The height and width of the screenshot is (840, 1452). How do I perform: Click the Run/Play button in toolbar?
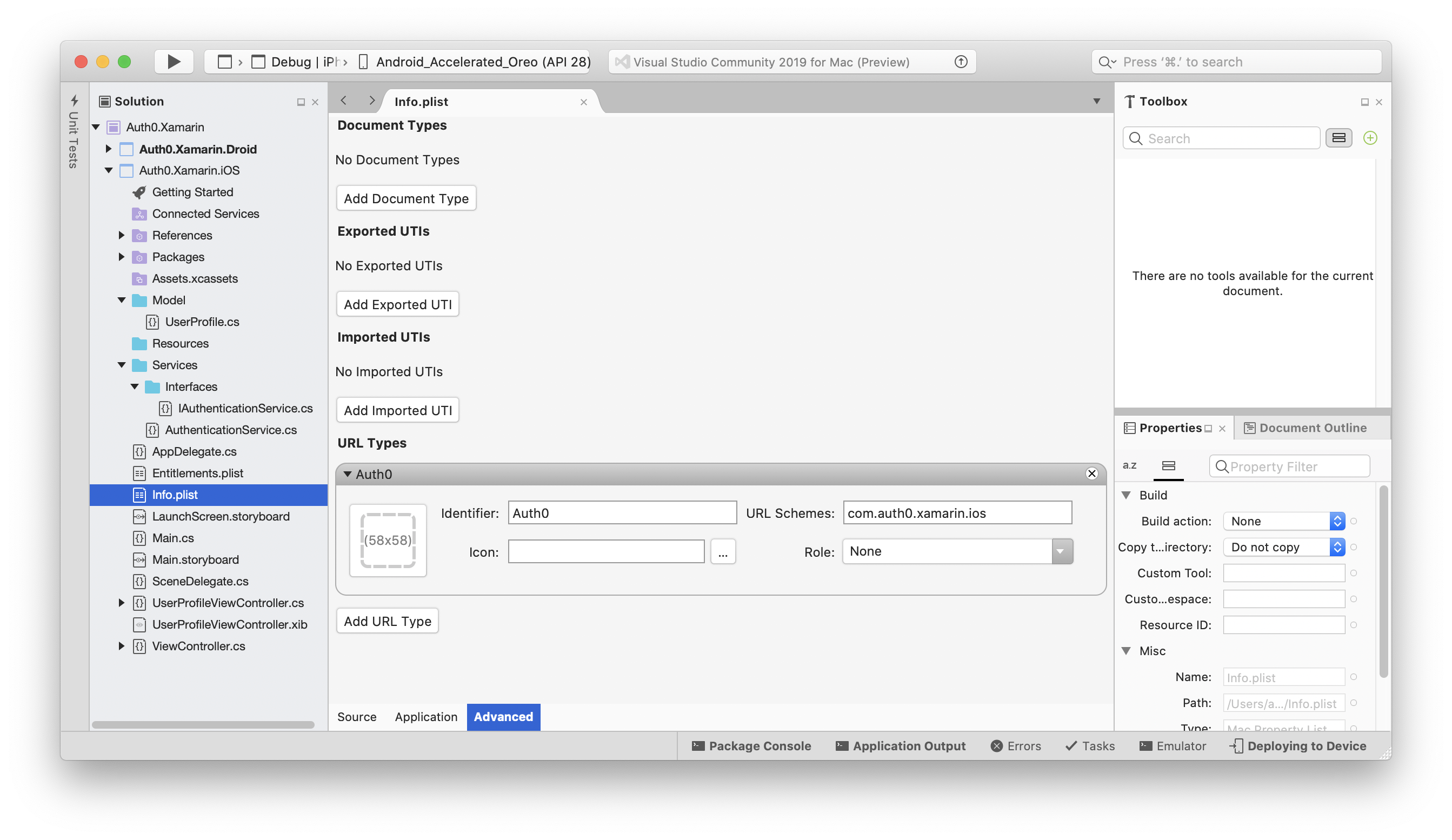click(x=173, y=61)
